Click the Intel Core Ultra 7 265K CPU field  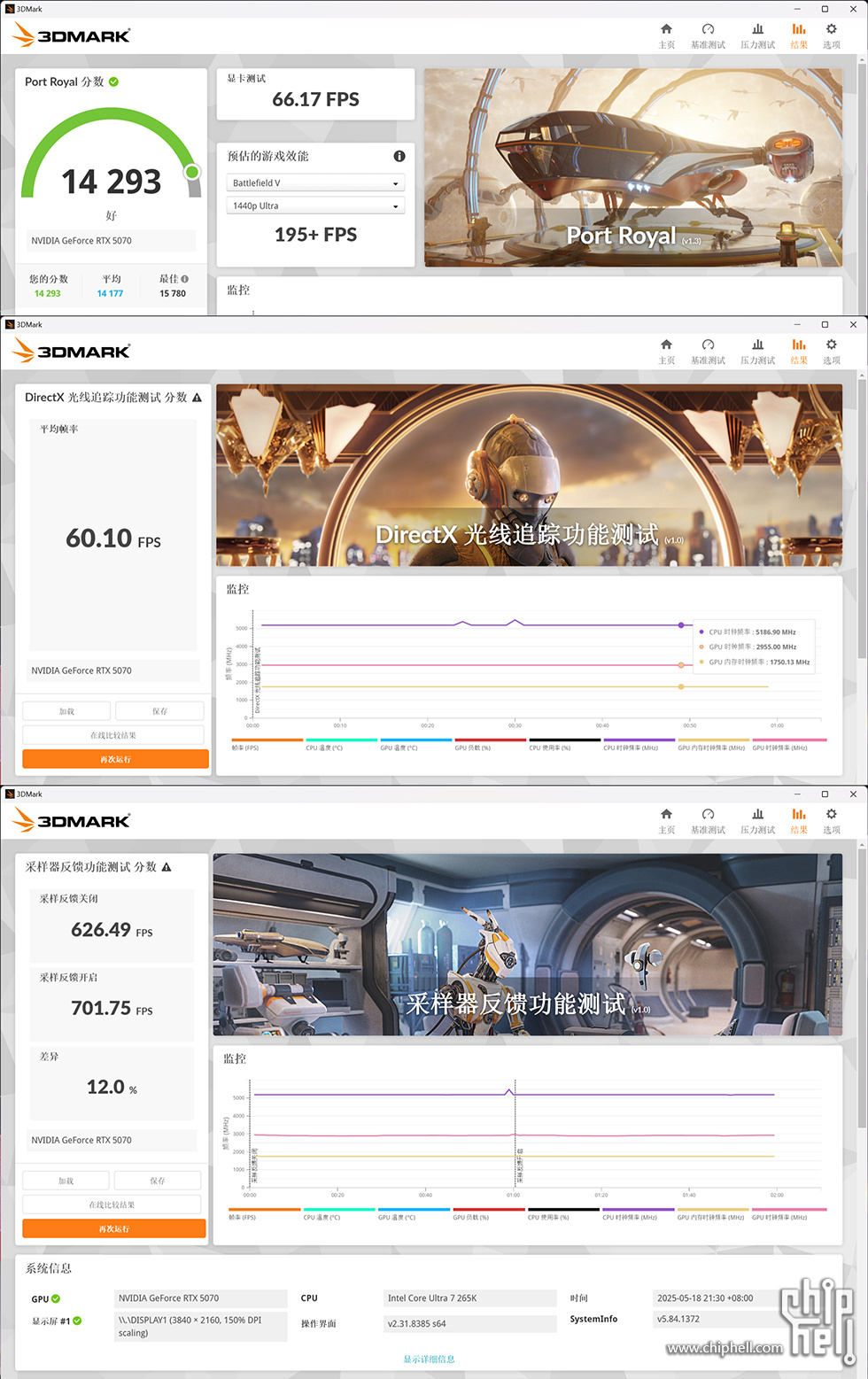pos(471,1298)
